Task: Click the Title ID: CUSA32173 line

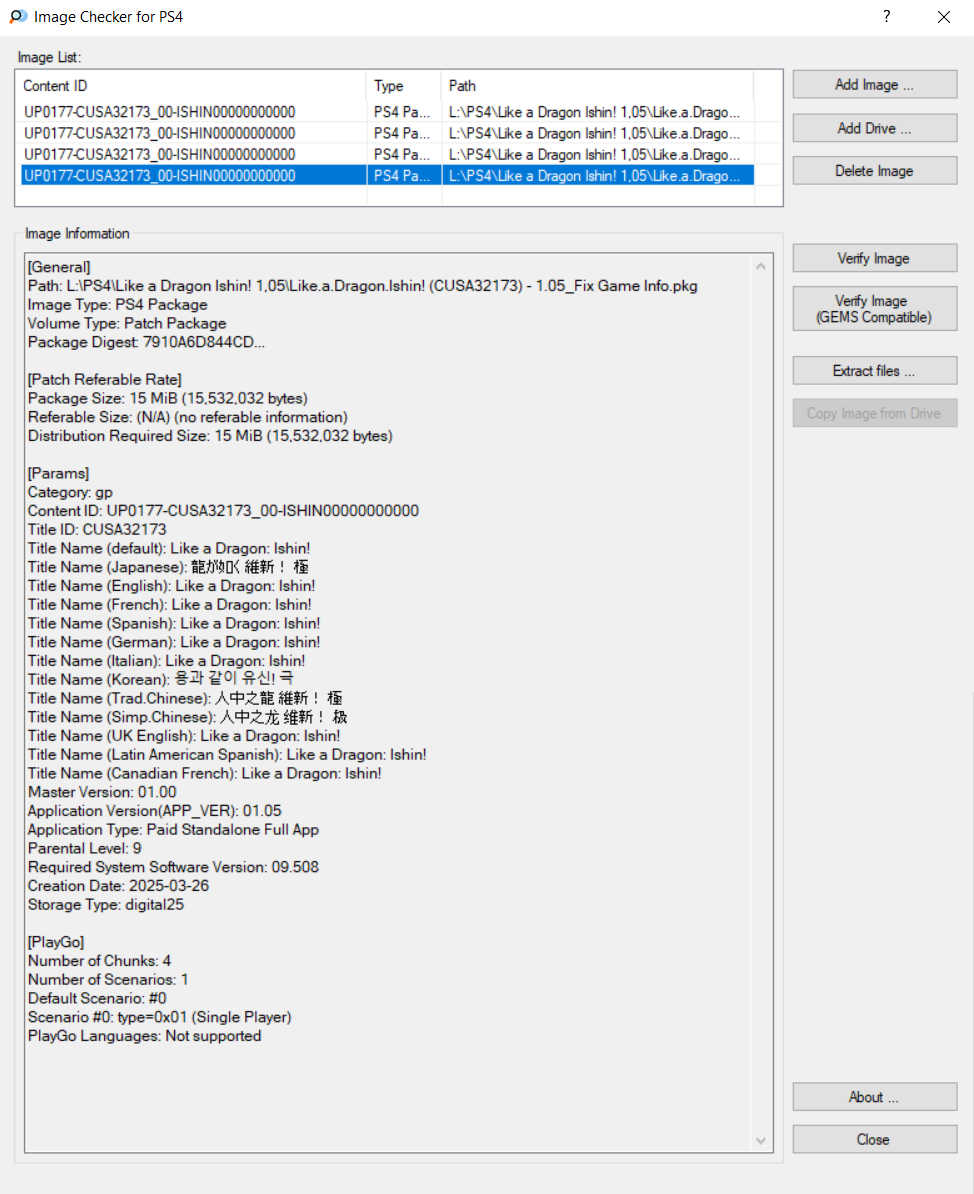Action: pyautogui.click(x=97, y=530)
